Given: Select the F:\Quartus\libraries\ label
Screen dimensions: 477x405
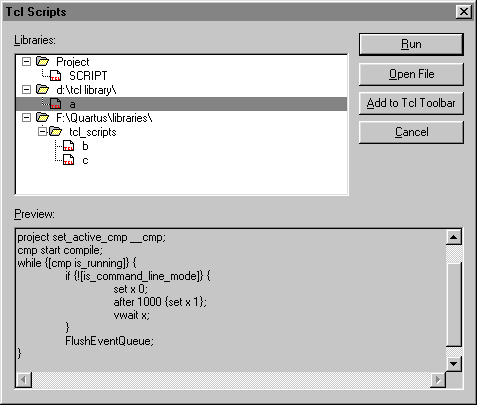Looking at the screenshot, I should 104,118.
